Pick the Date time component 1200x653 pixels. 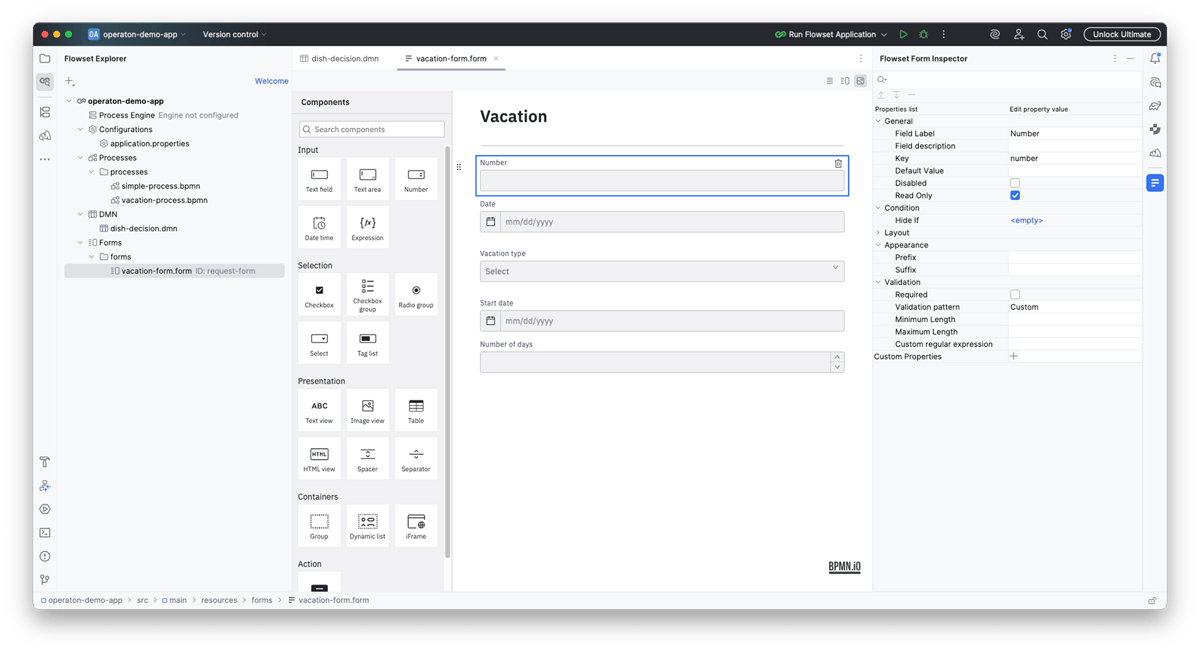(x=319, y=228)
